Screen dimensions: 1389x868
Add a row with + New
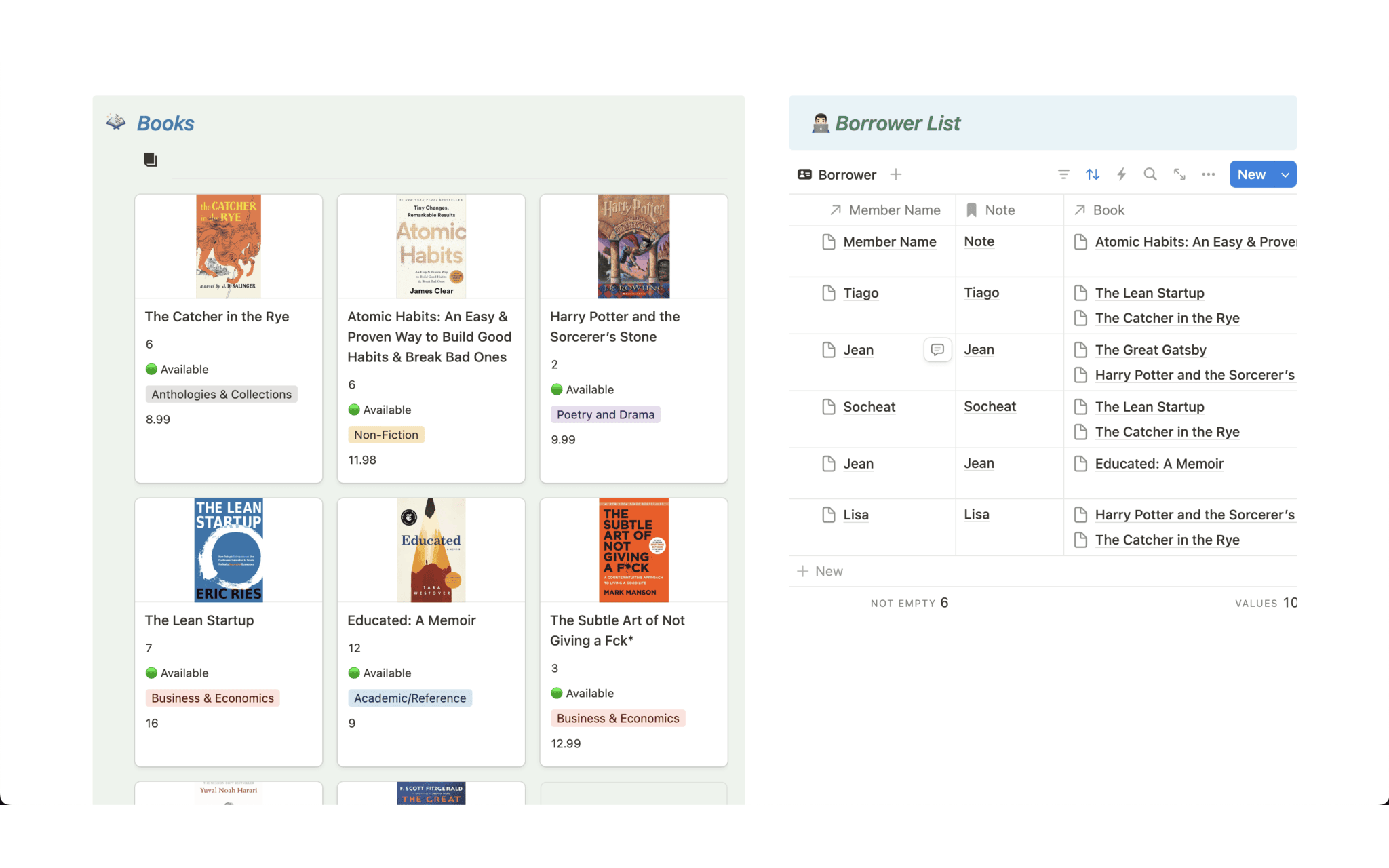[821, 571]
